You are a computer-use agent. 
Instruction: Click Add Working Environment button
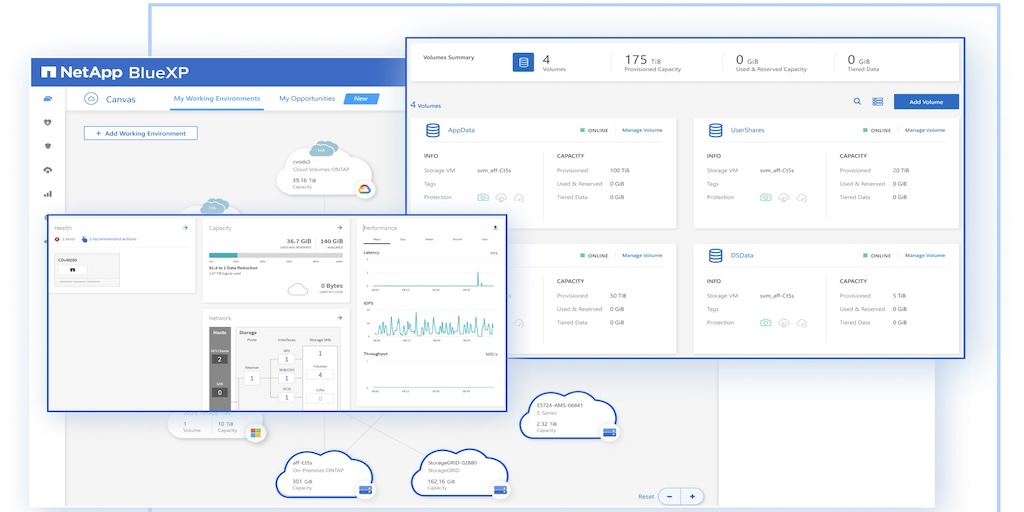tap(141, 133)
